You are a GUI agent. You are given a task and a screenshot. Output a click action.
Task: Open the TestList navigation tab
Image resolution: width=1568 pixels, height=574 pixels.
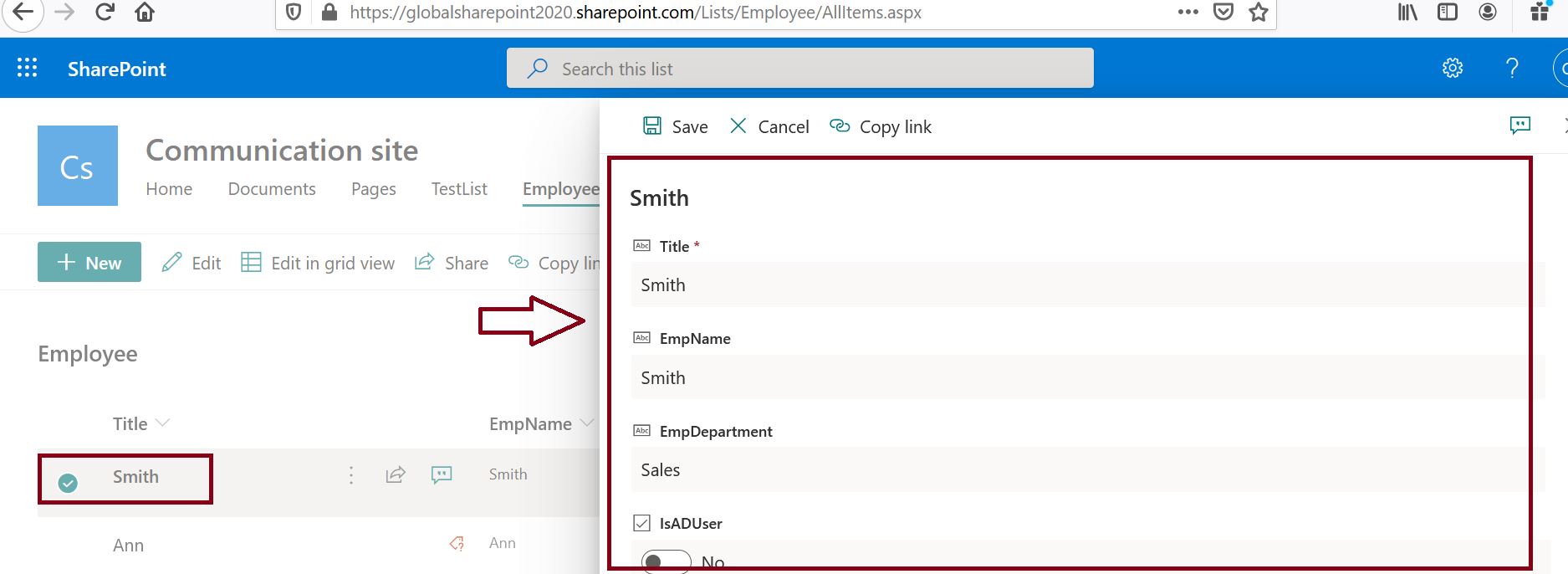[459, 189]
